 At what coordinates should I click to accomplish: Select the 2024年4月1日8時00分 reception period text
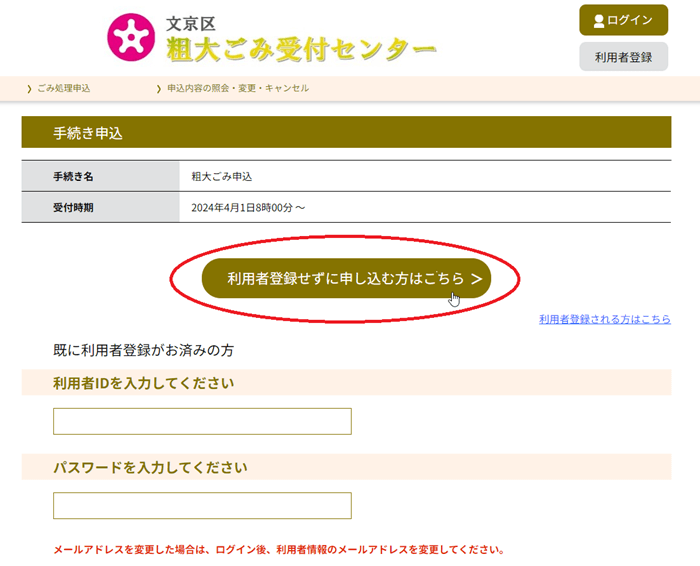[248, 208]
